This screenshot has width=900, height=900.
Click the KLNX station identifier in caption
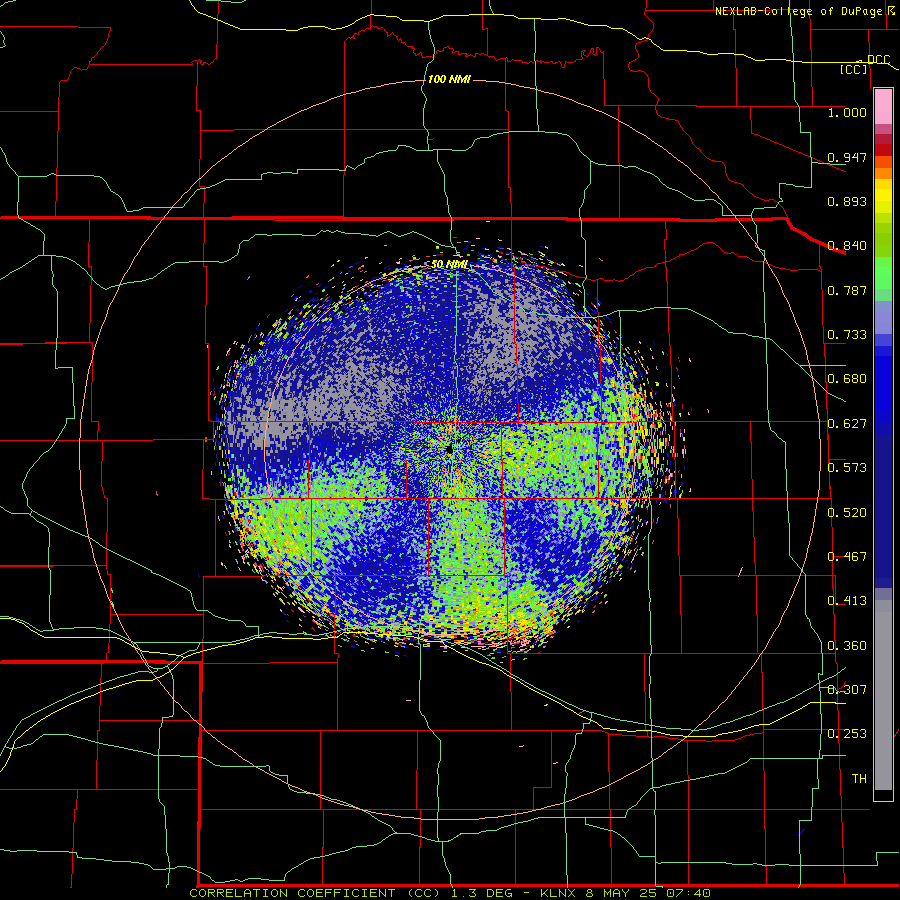(x=559, y=893)
